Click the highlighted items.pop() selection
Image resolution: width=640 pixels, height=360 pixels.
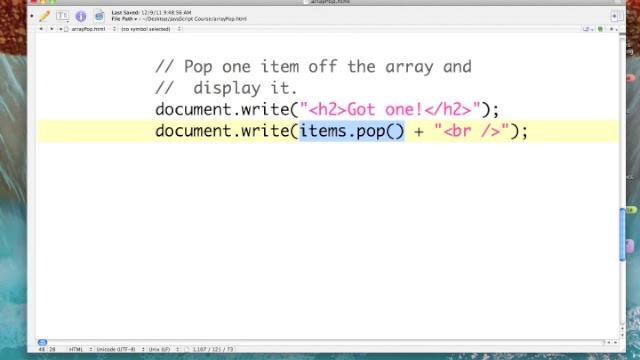(x=352, y=131)
